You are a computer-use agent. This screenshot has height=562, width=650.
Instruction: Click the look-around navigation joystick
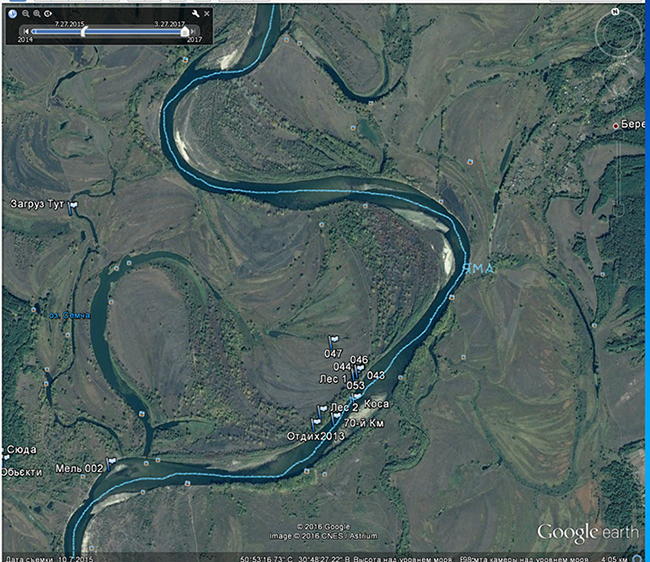pyautogui.click(x=618, y=35)
